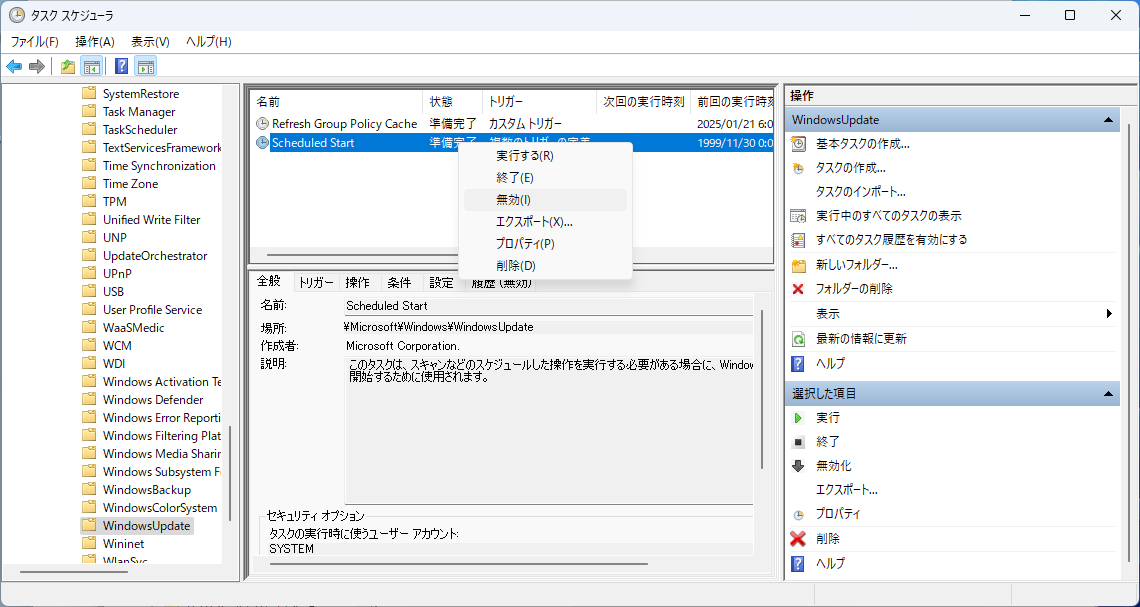Image resolution: width=1140 pixels, height=607 pixels.
Task: Click the Refresh Group Policy Cache task row
Action: point(344,124)
